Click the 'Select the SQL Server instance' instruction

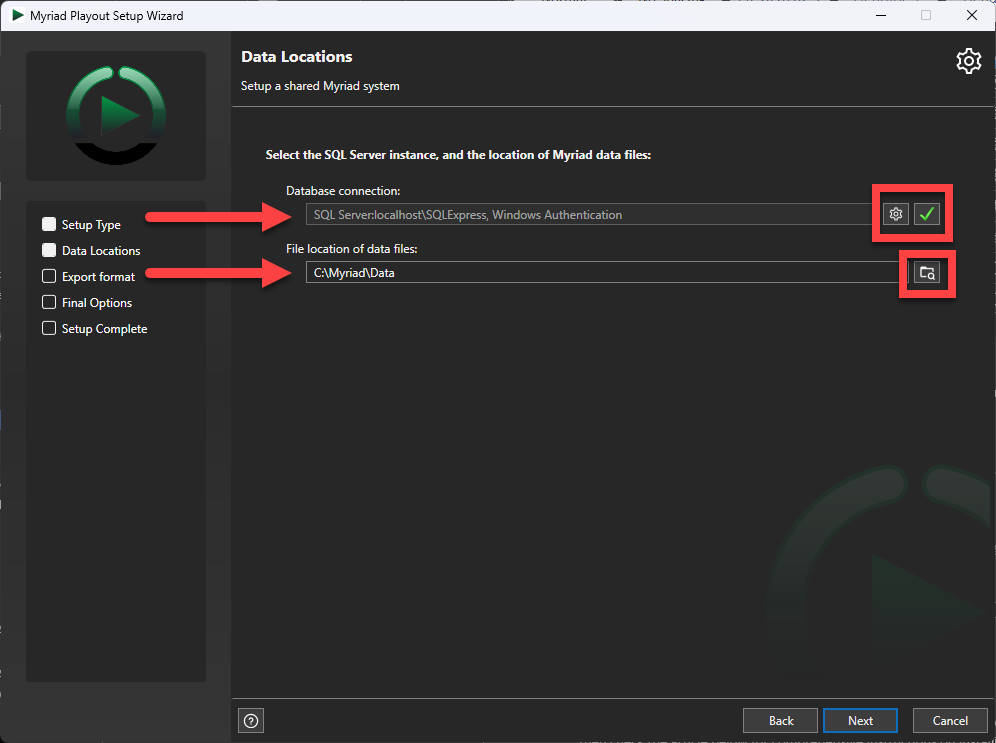coord(458,155)
